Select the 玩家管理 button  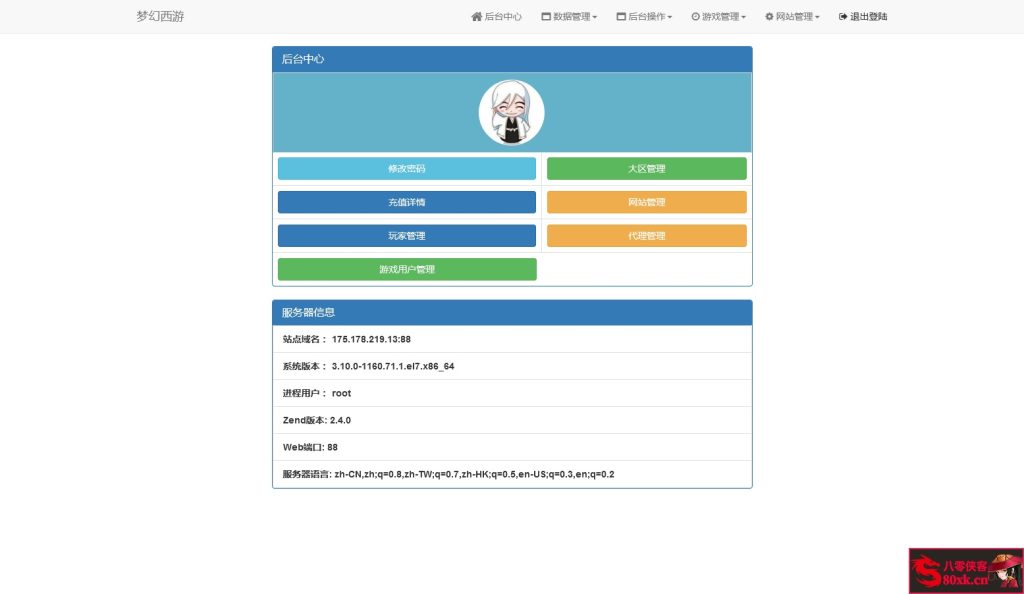click(x=406, y=235)
